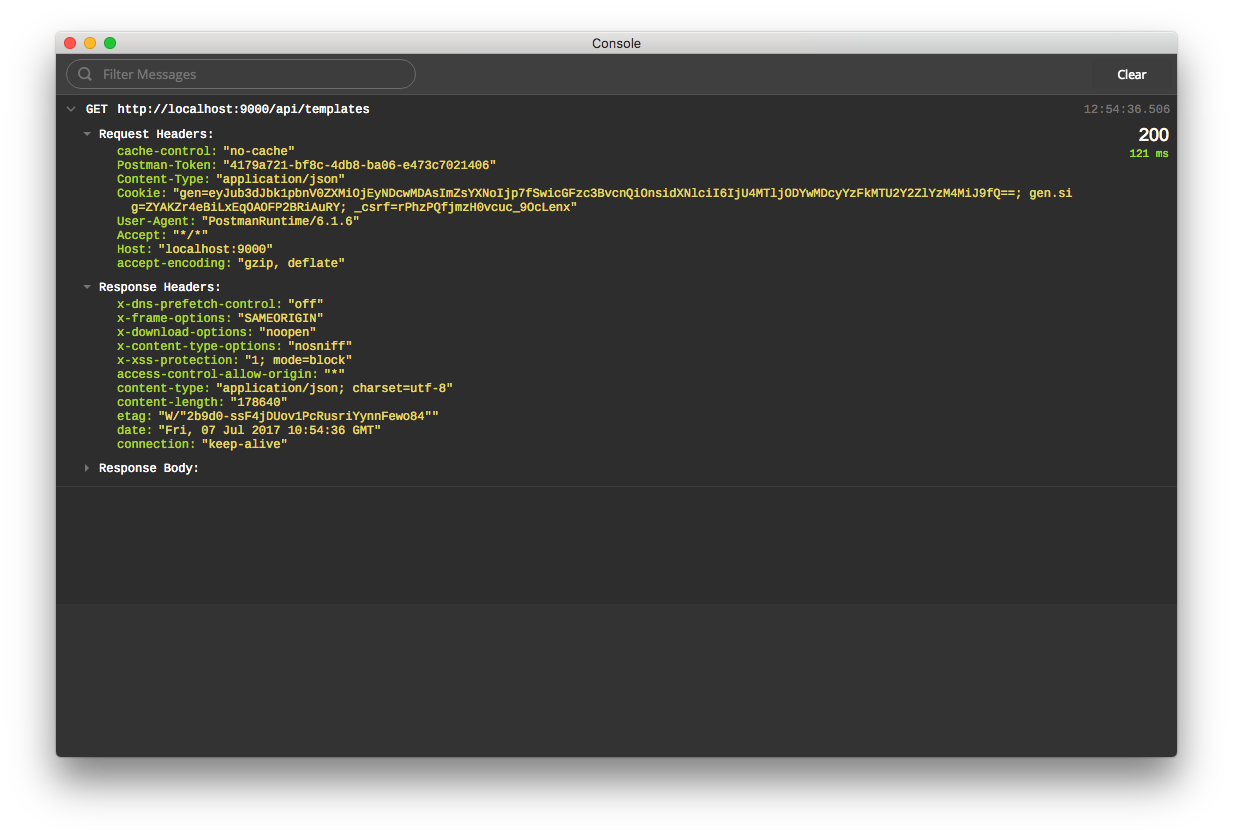
Task: Collapse the Request Headers section
Action: coord(87,134)
